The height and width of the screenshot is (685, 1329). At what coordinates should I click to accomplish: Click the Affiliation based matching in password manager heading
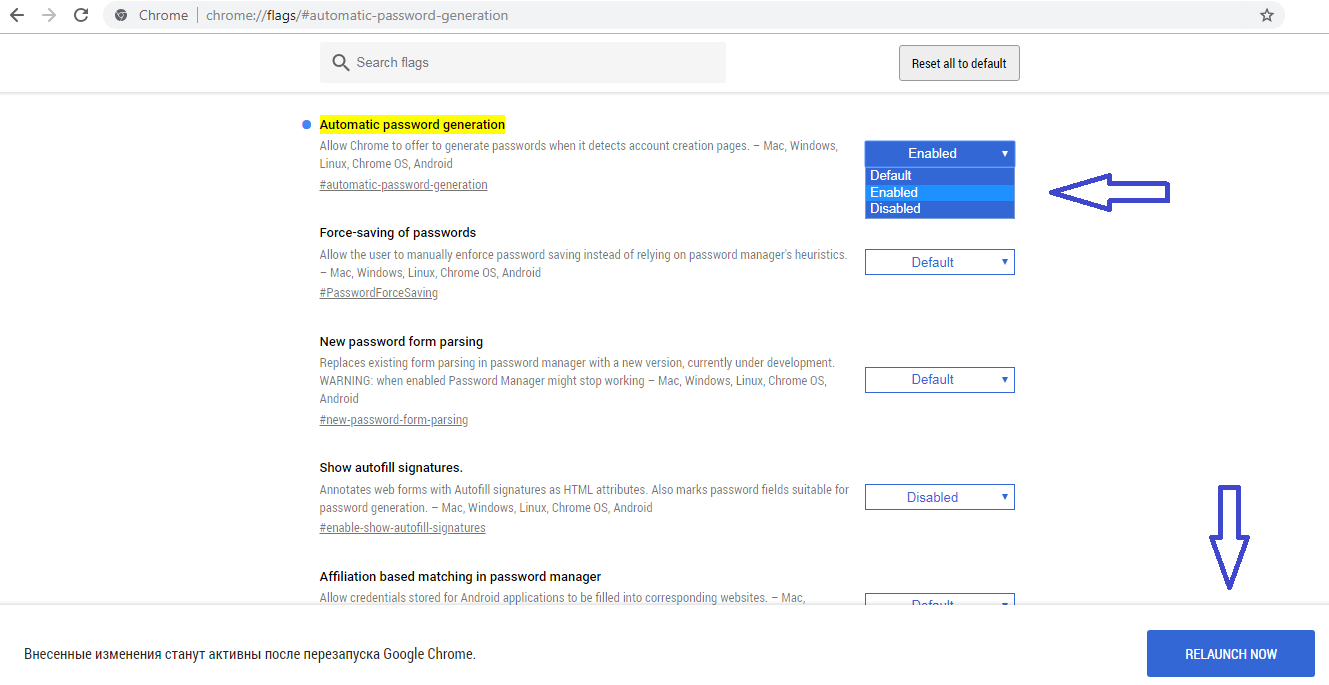461,577
